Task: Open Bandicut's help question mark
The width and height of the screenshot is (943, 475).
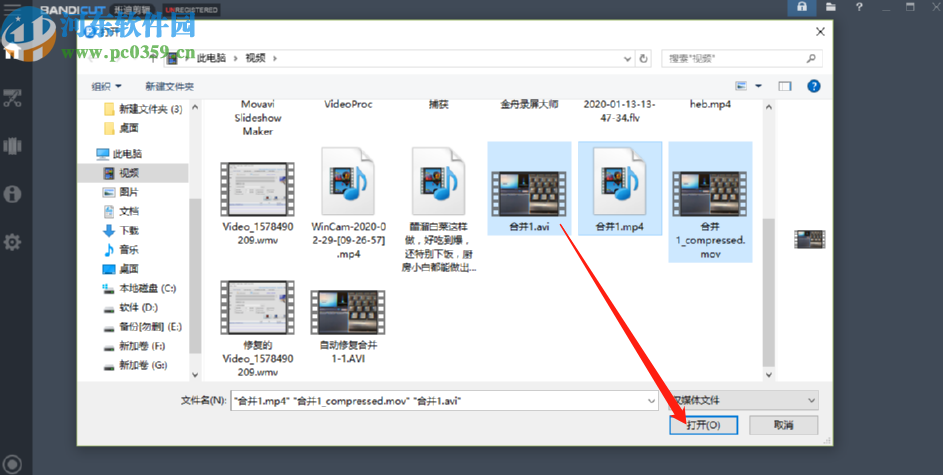Action: [859, 7]
